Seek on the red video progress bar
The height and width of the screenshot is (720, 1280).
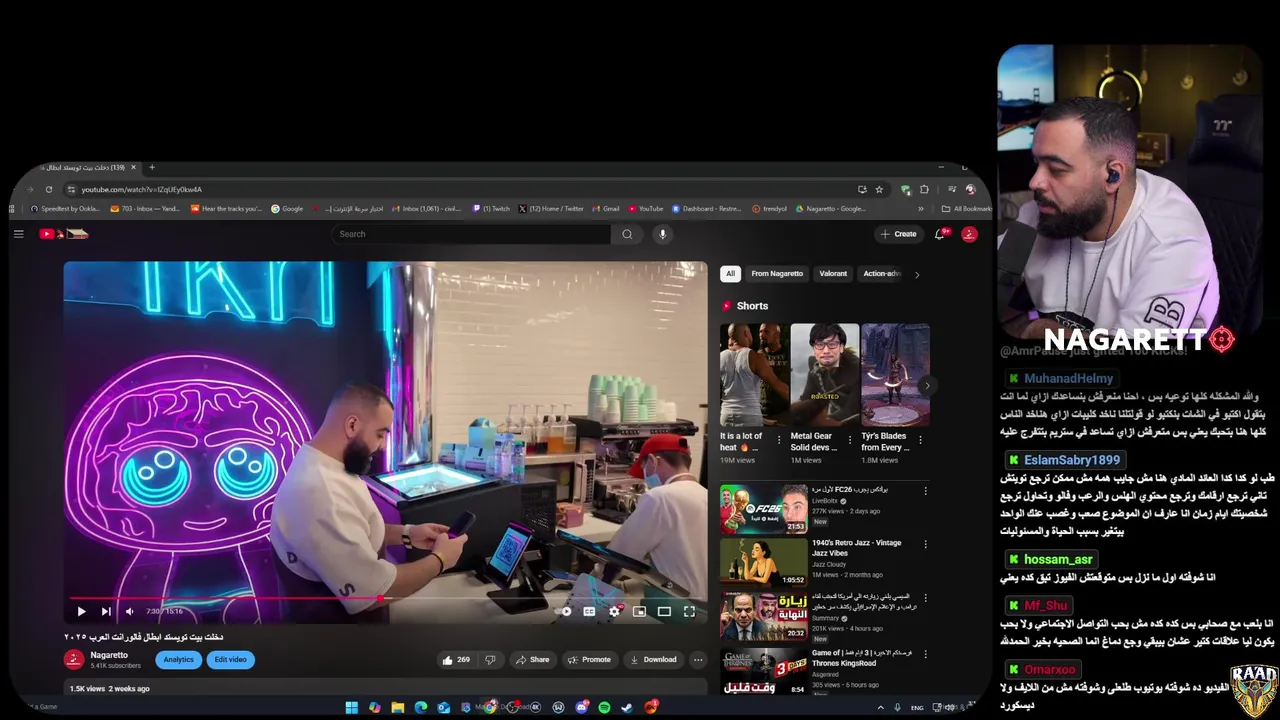pos(385,598)
